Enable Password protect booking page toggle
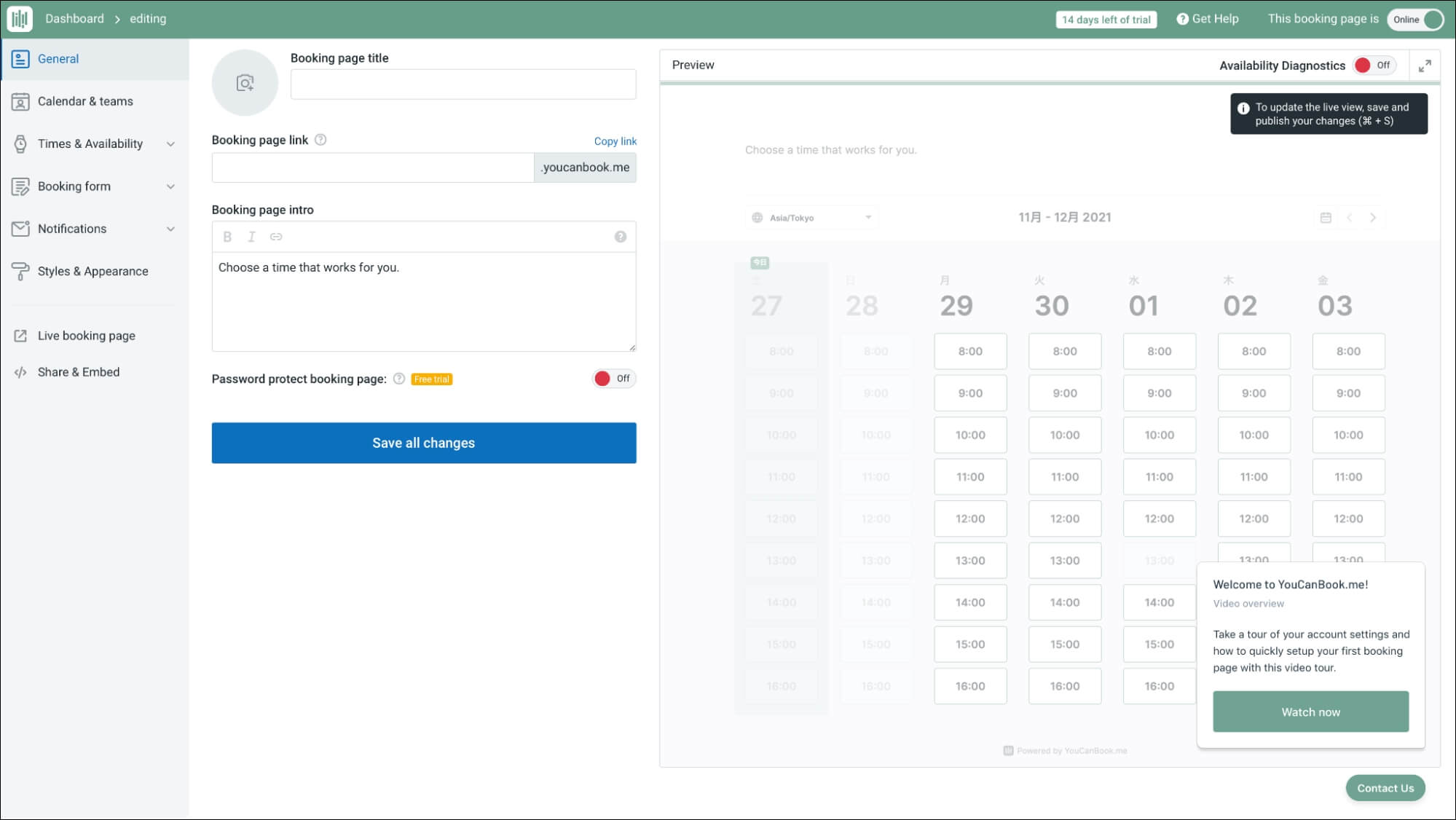This screenshot has width=1456, height=820. coord(613,379)
